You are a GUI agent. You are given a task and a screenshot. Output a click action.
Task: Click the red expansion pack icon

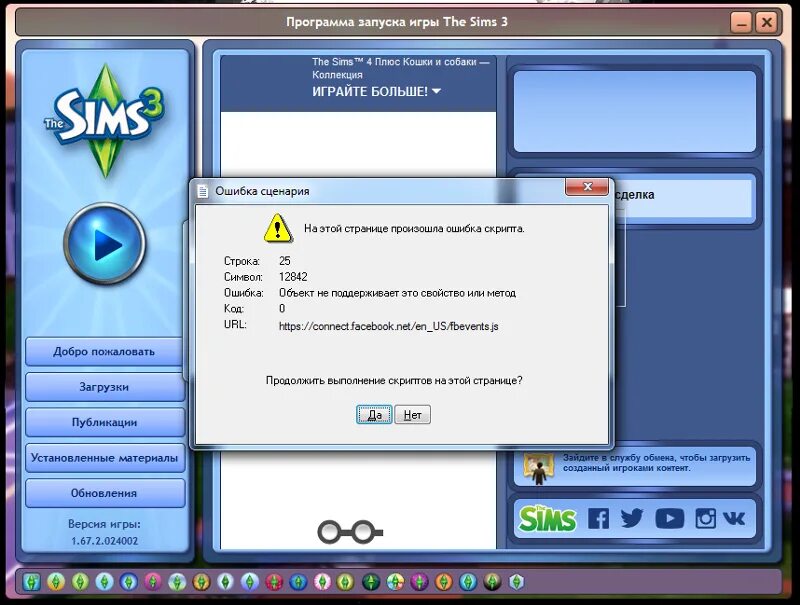pos(274,582)
